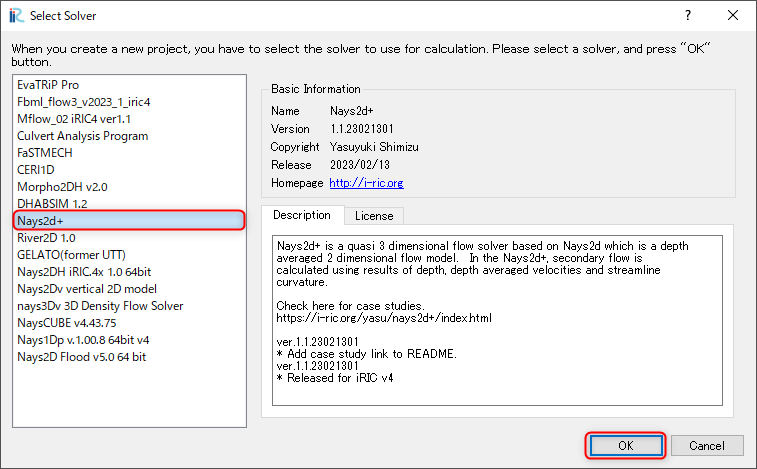This screenshot has height=469, width=757.
Task: Click copyright name Yasuyuki Shimizu
Action: point(374,147)
